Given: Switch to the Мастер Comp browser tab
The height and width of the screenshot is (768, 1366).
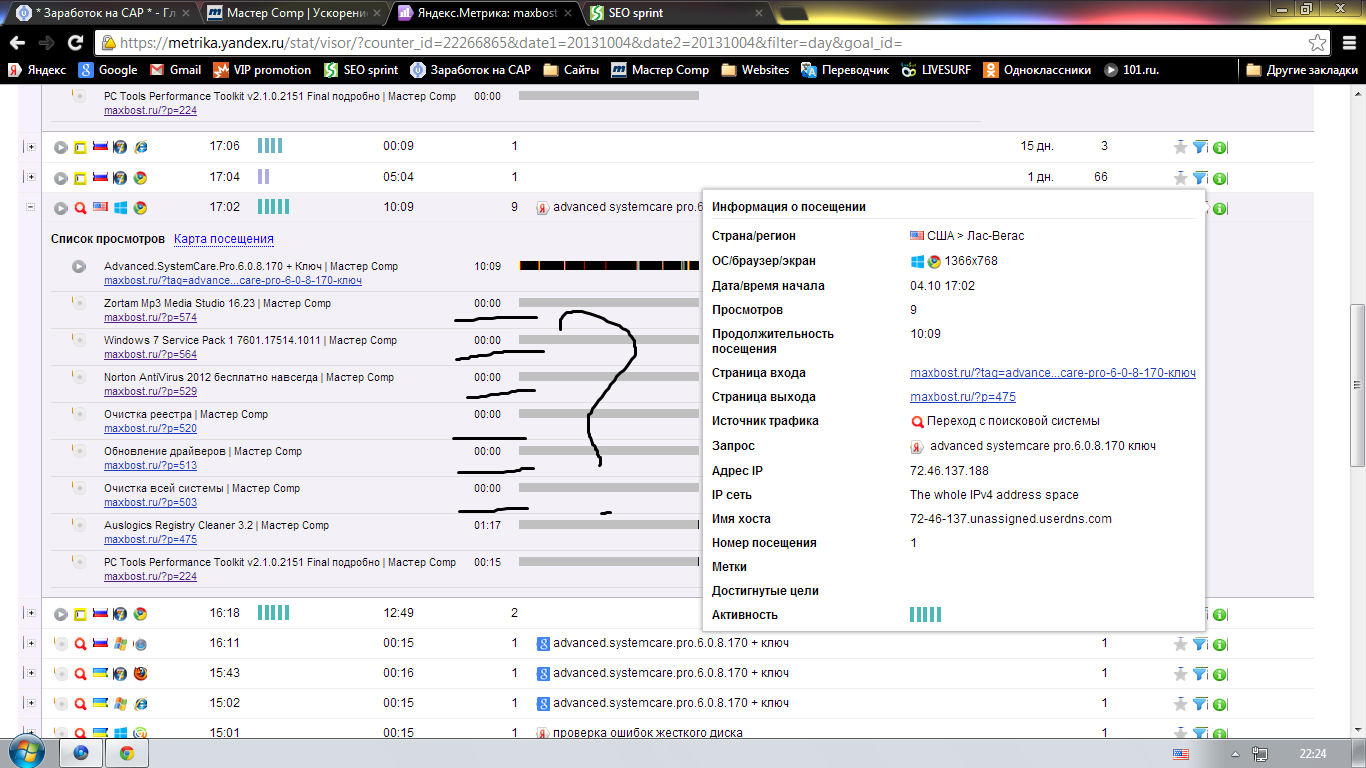Looking at the screenshot, I should click(295, 13).
